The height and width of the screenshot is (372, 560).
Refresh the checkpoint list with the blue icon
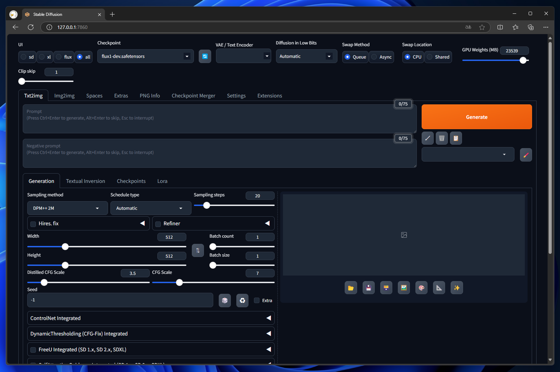pyautogui.click(x=205, y=56)
